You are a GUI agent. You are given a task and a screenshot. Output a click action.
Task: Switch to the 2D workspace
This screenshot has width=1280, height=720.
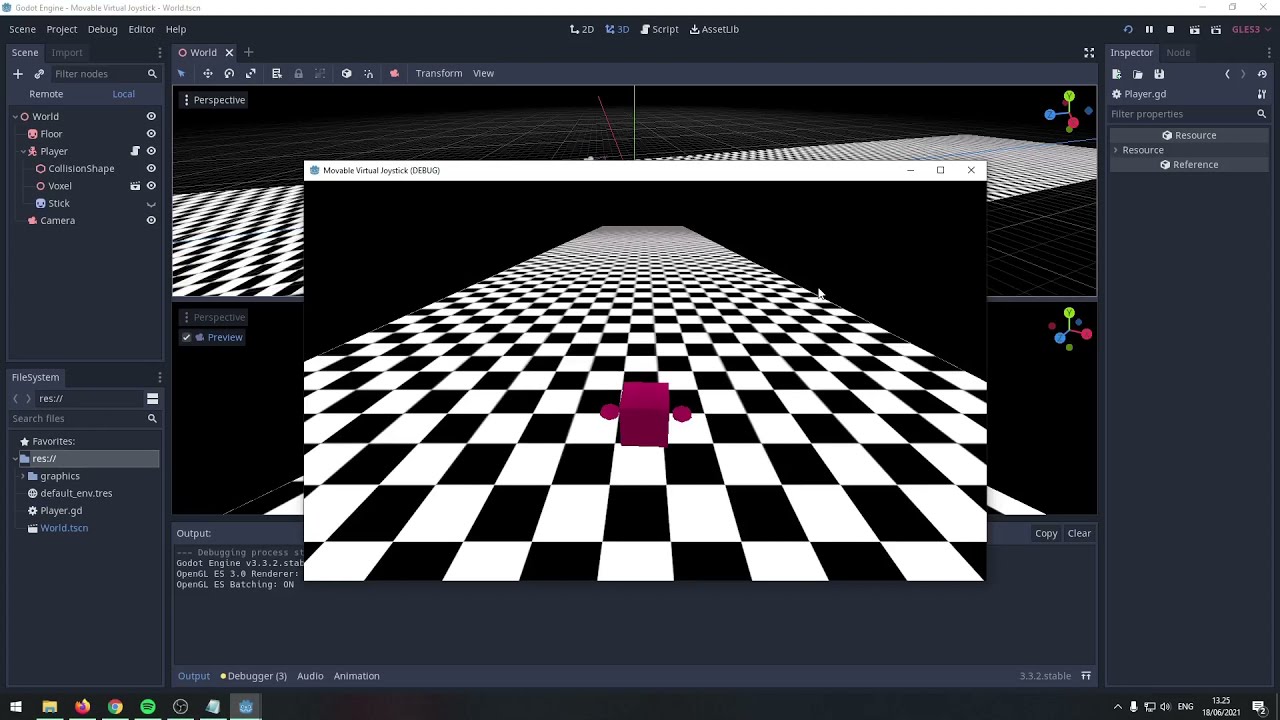[x=582, y=30]
